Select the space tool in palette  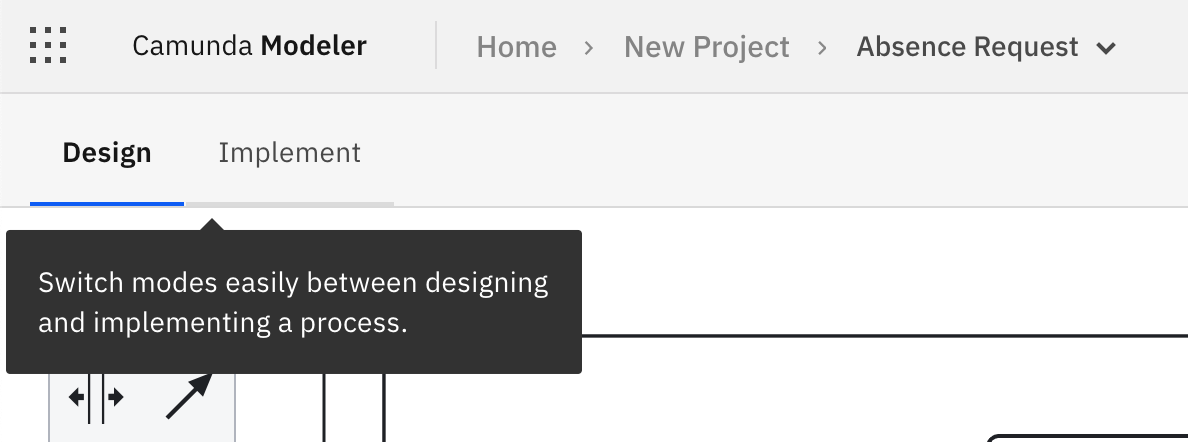point(96,398)
